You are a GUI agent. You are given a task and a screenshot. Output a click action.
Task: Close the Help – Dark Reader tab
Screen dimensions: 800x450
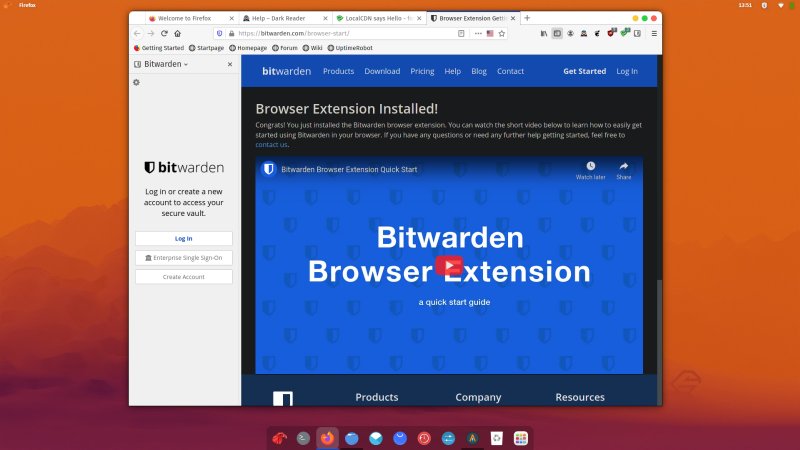click(x=326, y=18)
